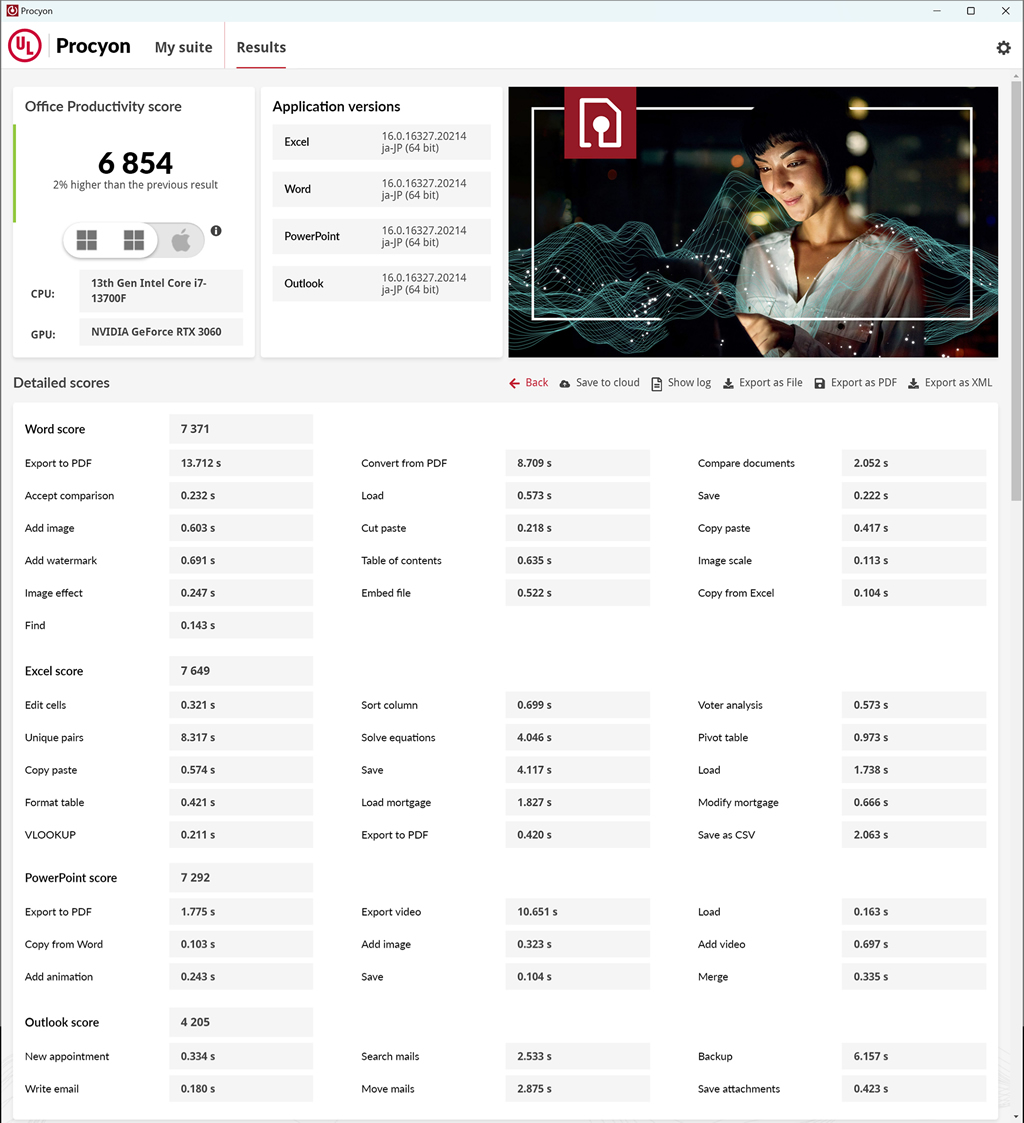This screenshot has height=1123, width=1024.
Task: Click Save as CSV value 2.063 s
Action: coord(914,835)
